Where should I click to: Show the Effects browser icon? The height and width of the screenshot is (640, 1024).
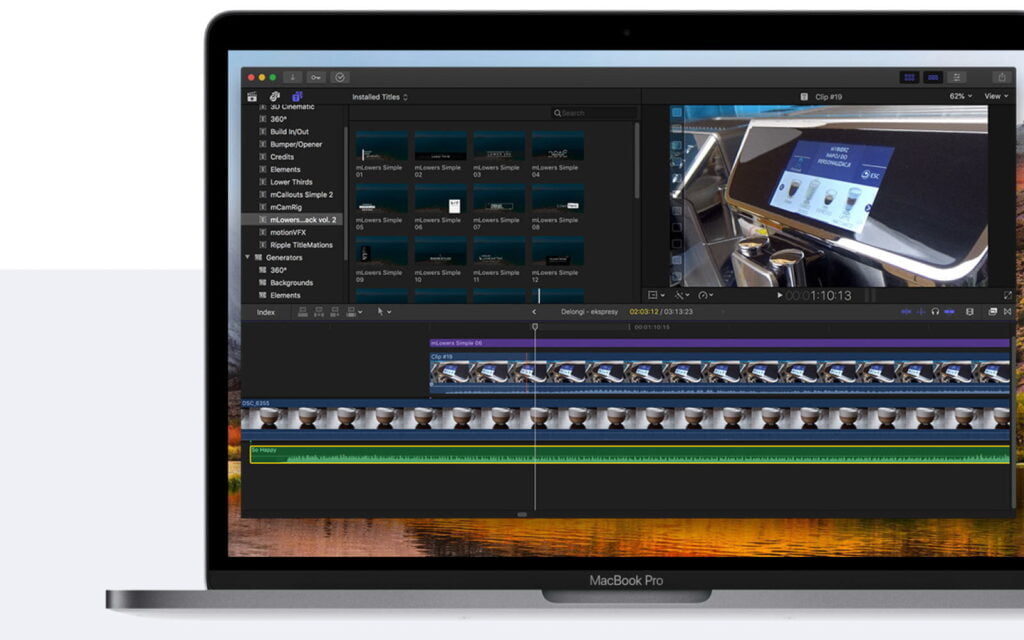click(x=993, y=312)
